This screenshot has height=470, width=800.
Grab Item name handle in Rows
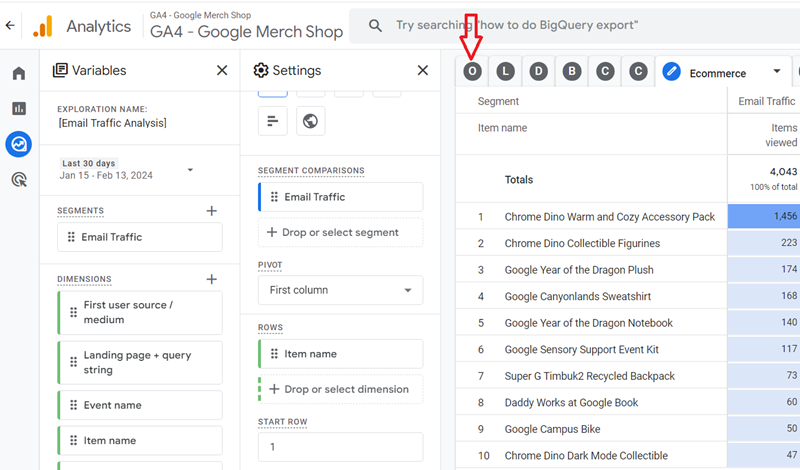(274, 354)
